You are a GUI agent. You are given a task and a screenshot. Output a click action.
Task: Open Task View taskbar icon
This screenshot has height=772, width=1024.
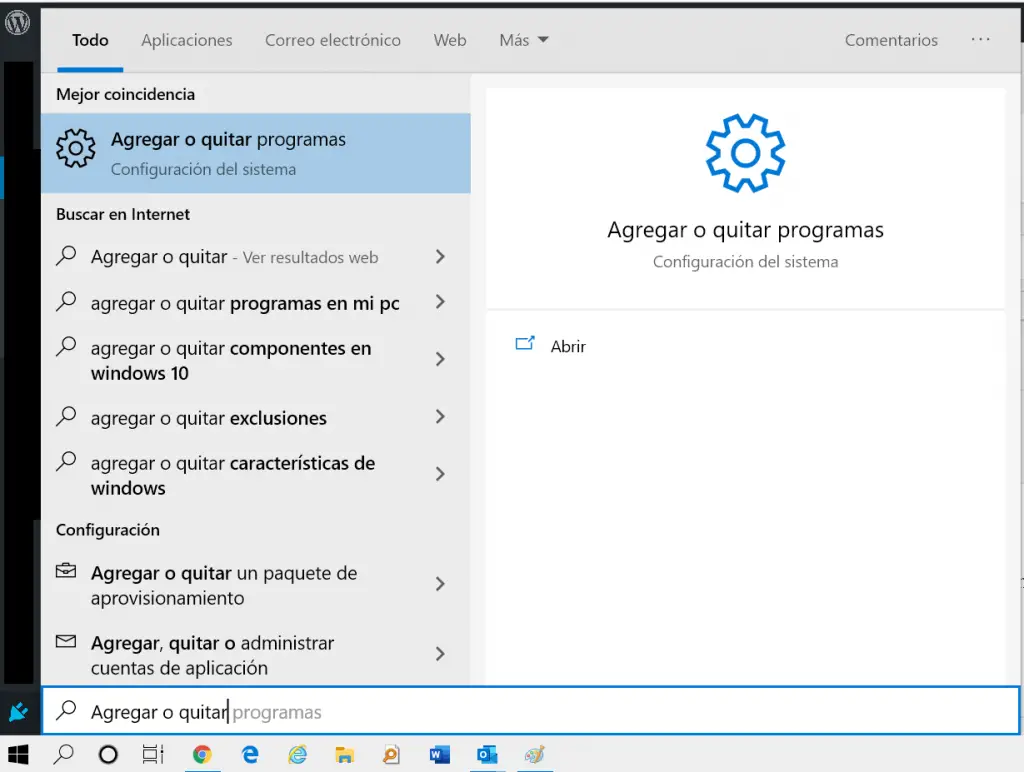(x=153, y=755)
